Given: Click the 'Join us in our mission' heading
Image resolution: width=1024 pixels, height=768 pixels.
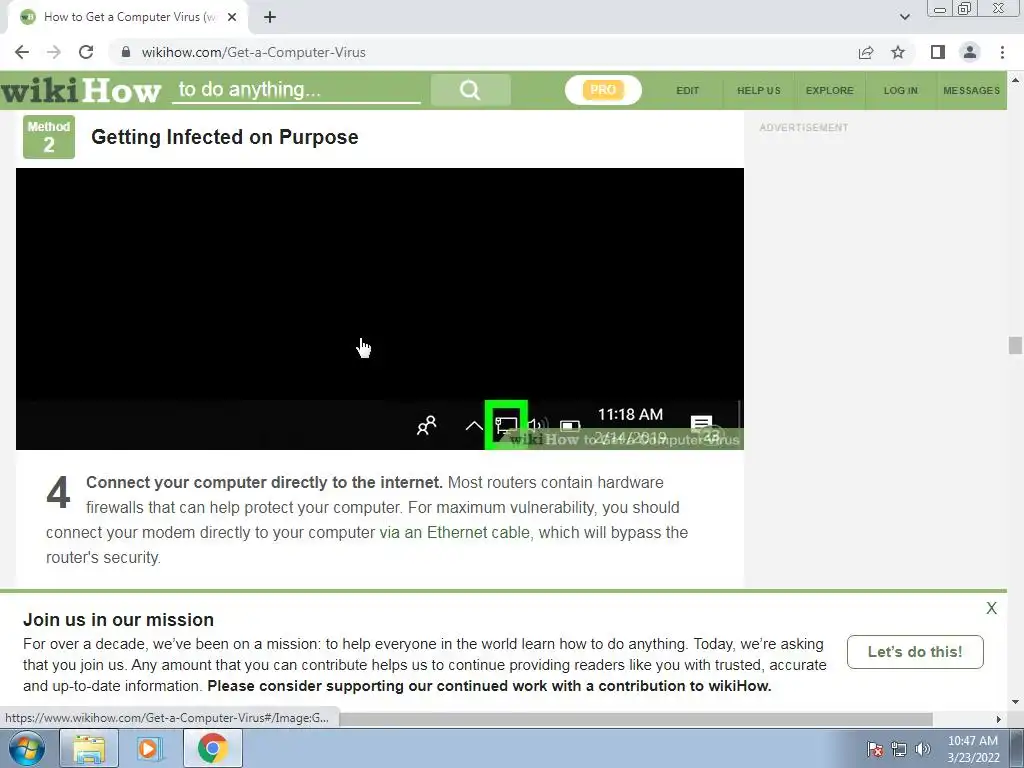Looking at the screenshot, I should (118, 620).
